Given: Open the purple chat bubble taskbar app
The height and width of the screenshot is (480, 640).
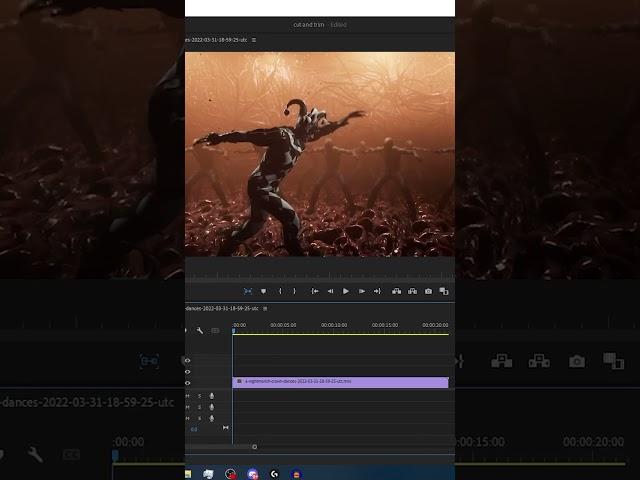Looking at the screenshot, I should (253, 474).
